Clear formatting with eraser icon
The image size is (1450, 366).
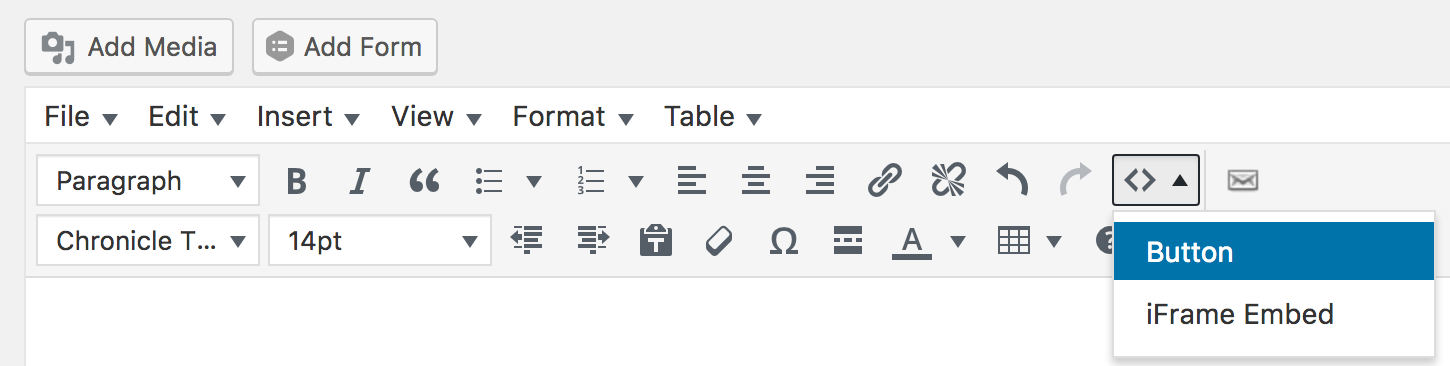coord(720,241)
